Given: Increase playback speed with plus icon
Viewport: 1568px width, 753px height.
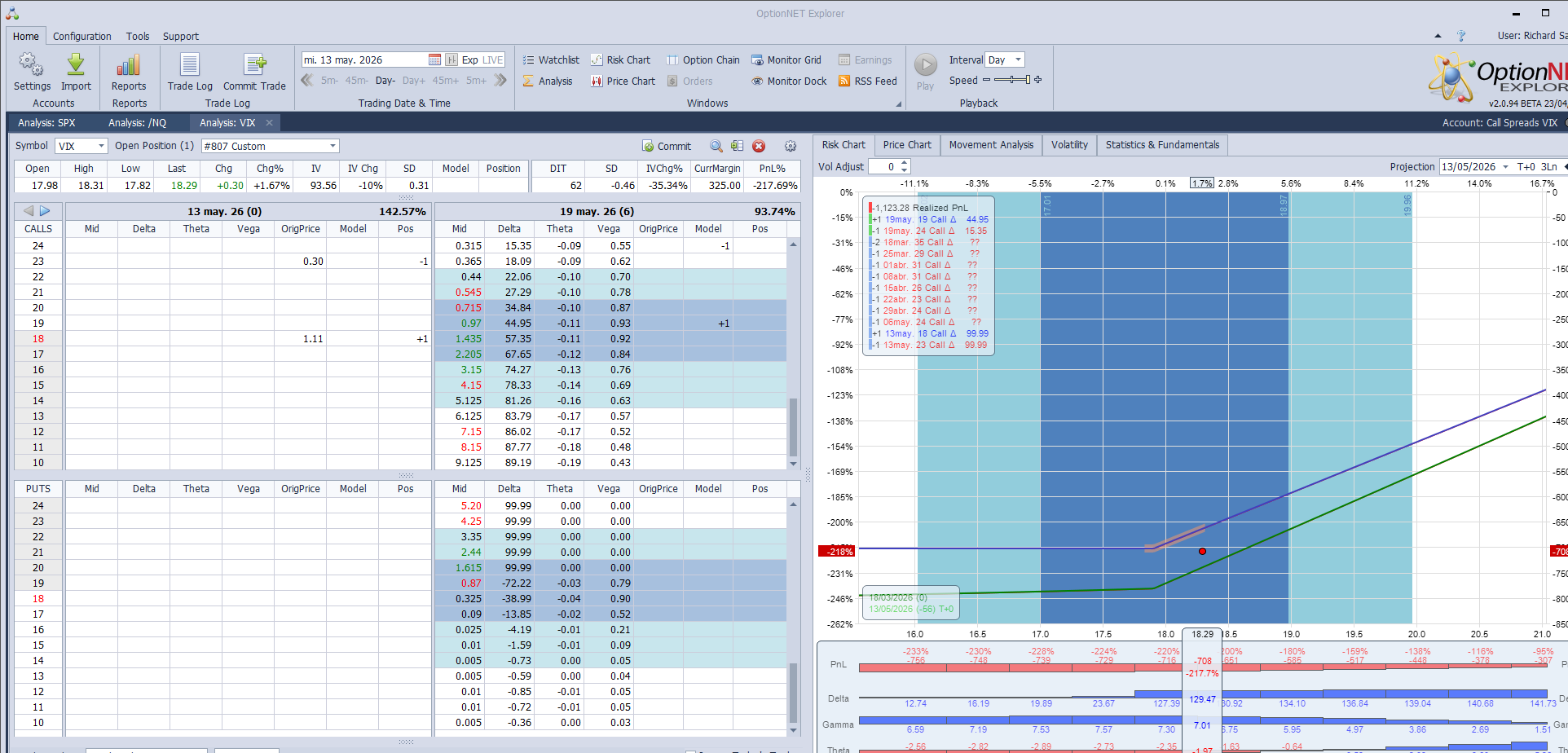Looking at the screenshot, I should pyautogui.click(x=1037, y=80).
